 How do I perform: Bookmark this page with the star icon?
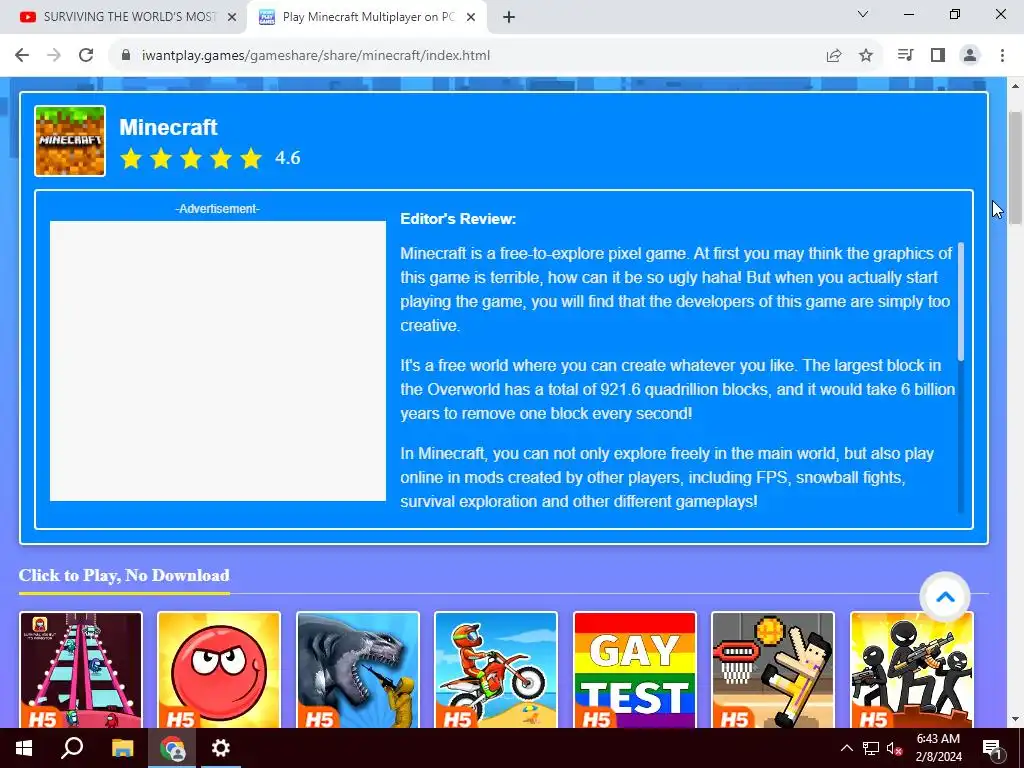coord(866,56)
